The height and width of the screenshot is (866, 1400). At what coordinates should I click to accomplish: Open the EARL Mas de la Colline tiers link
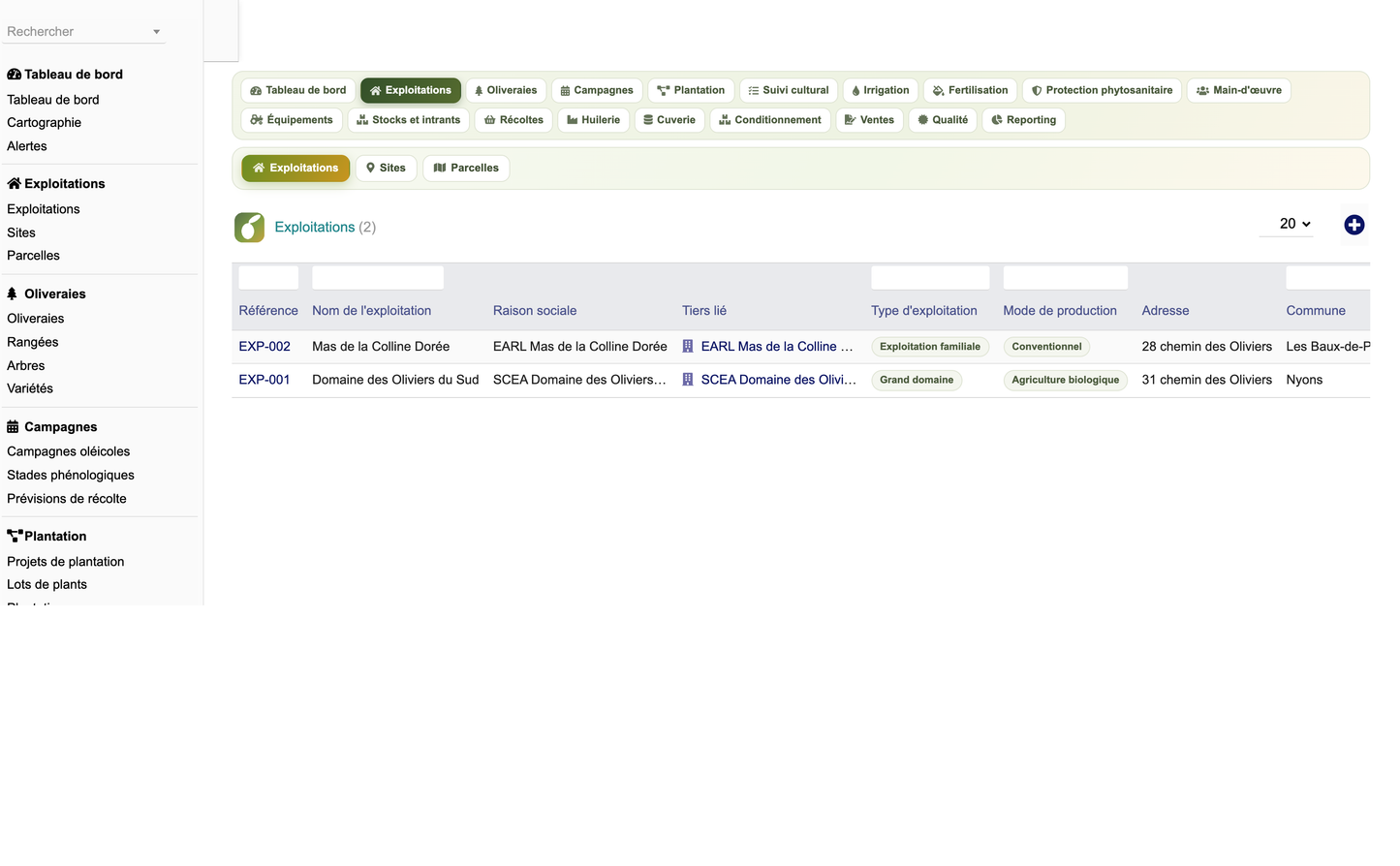777,347
